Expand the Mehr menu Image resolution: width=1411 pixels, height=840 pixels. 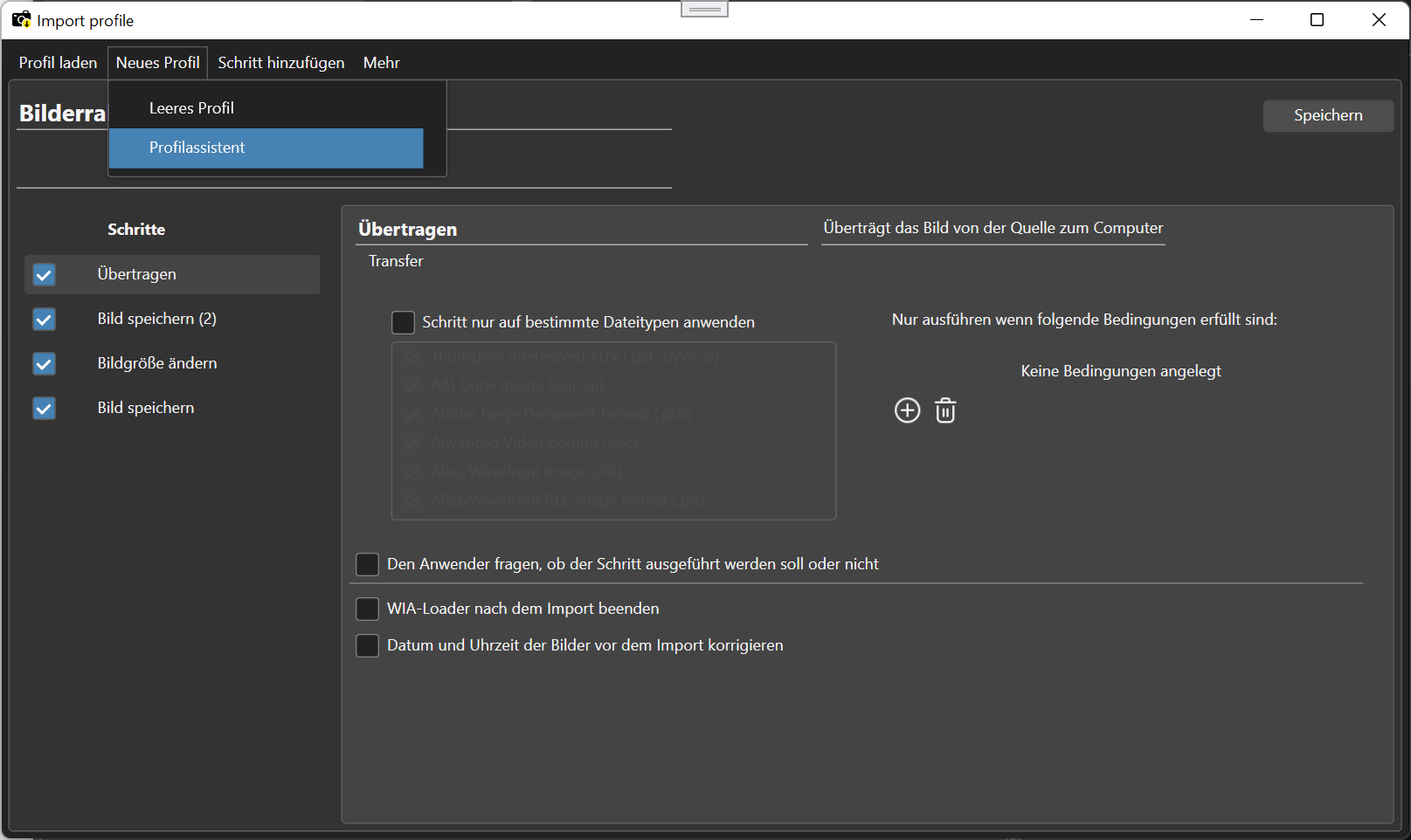382,63
